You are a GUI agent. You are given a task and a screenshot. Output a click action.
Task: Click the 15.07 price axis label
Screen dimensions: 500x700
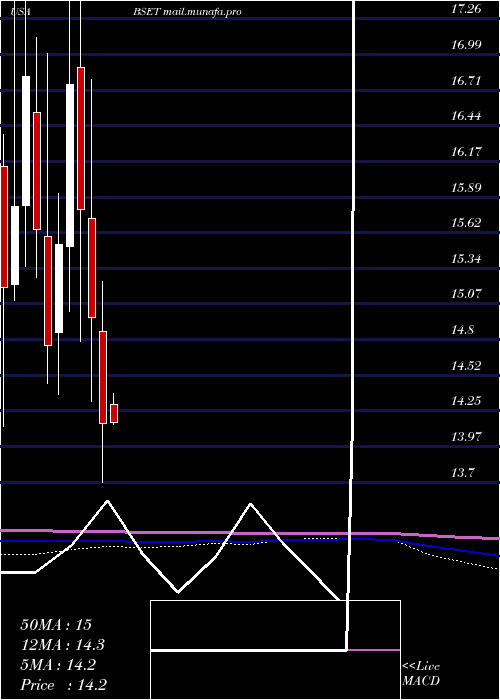466,294
